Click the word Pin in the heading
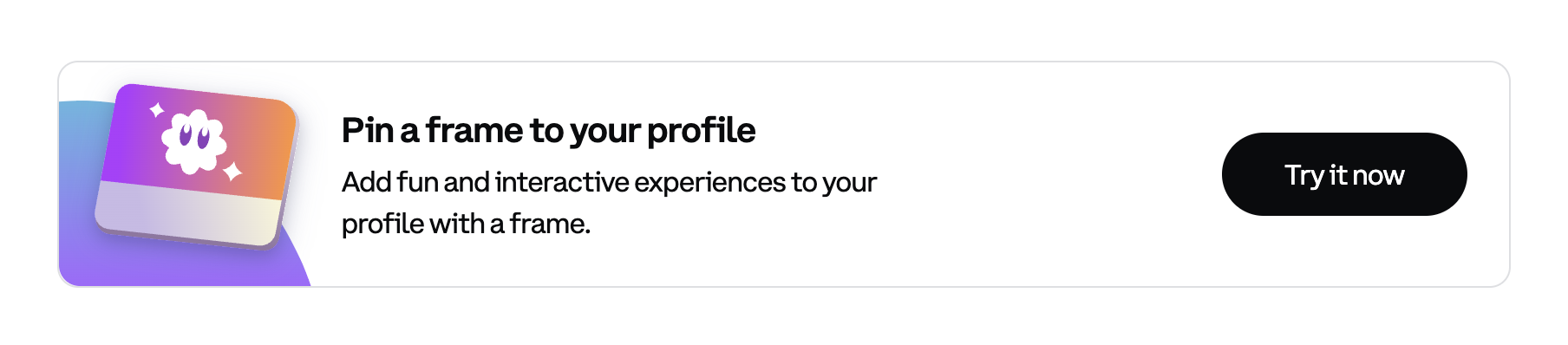1568x345 pixels. (368, 130)
